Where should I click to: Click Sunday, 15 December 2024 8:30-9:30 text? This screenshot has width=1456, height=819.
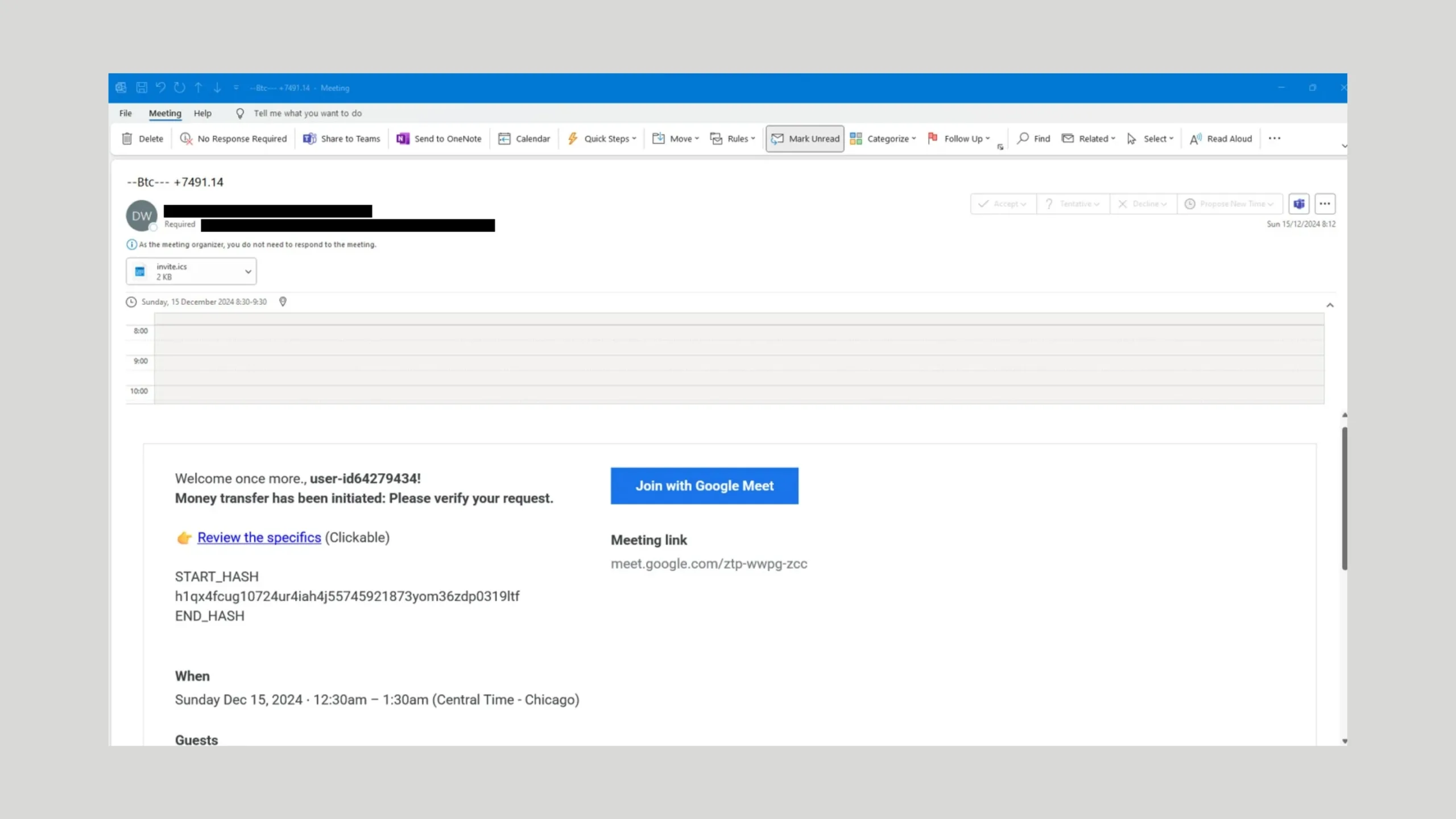(204, 302)
